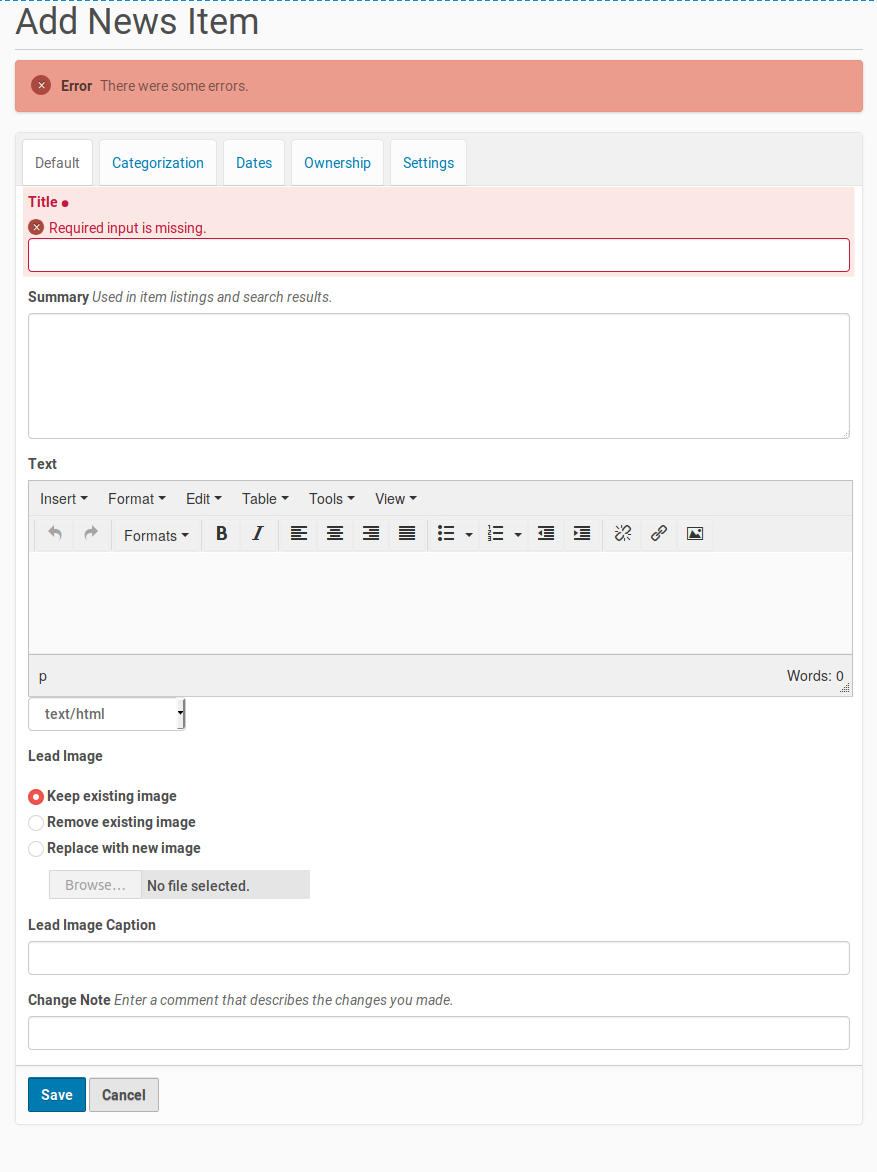Open the Tools menu in the editor
Screen dimensions: 877x1172
point(331,498)
